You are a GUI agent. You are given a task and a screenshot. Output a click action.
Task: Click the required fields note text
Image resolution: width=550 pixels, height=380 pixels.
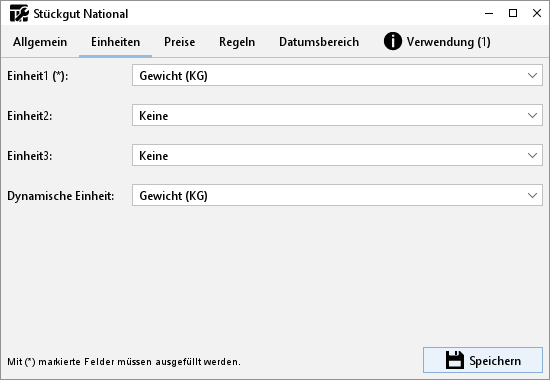124,362
